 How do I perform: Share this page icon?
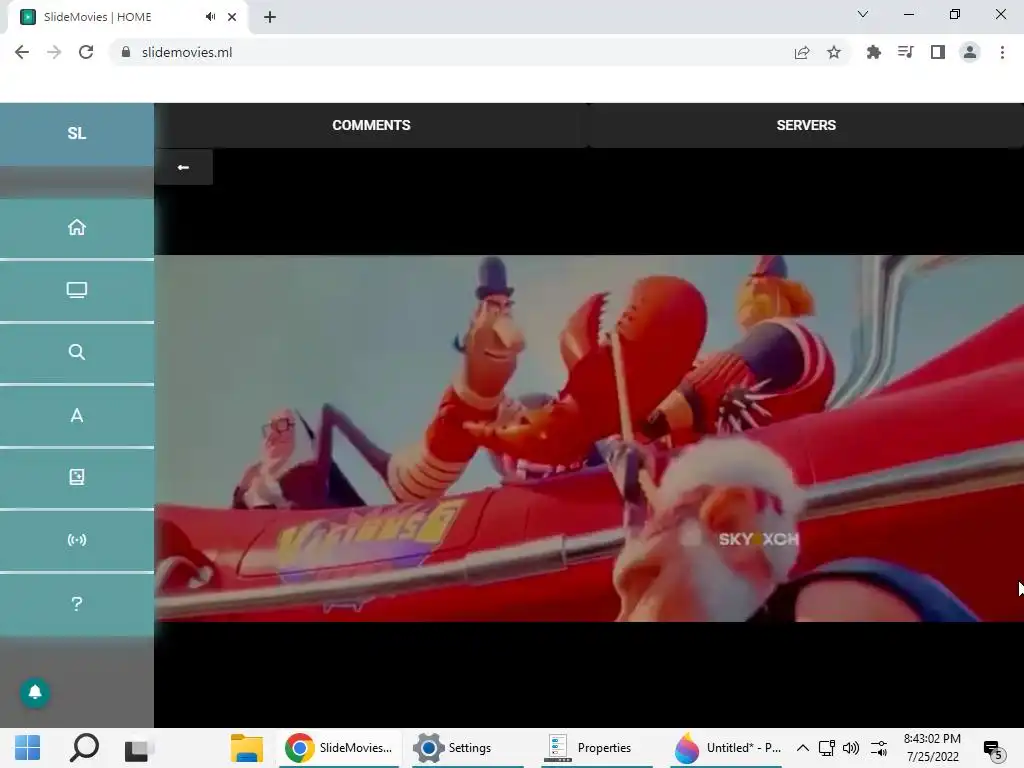coord(802,52)
